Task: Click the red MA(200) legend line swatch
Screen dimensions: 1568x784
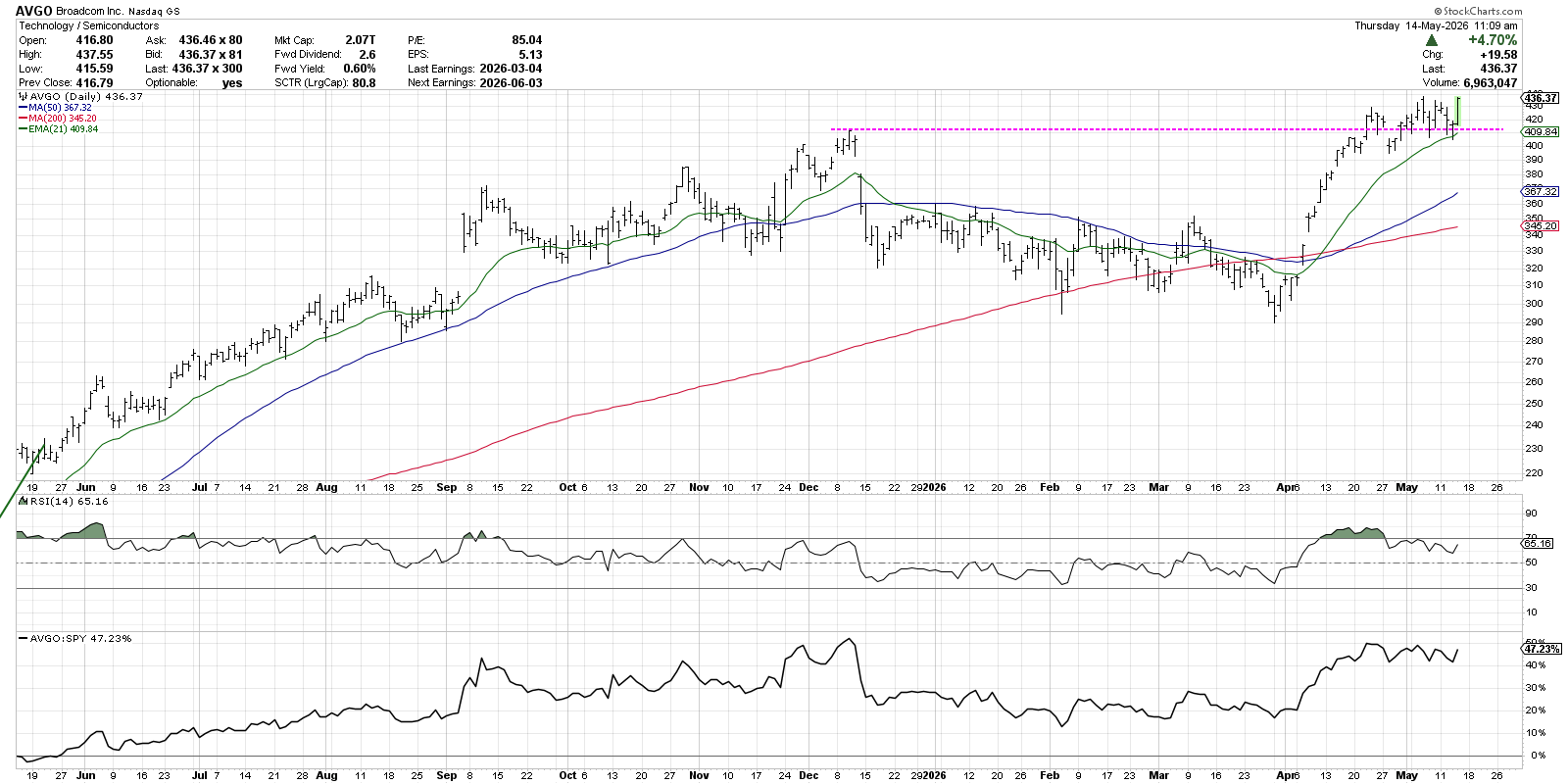Action: click(24, 118)
